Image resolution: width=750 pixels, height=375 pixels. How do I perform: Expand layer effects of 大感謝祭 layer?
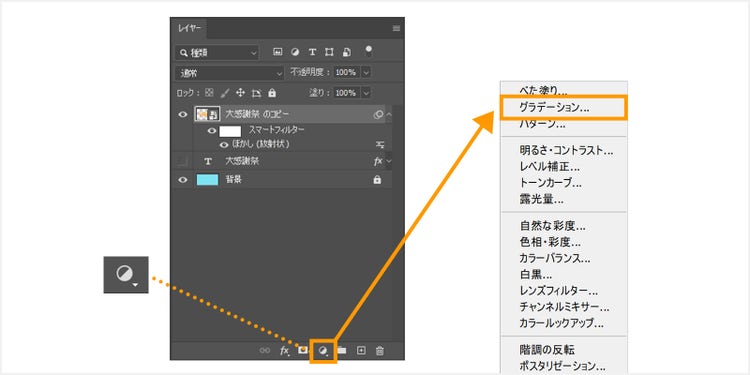pos(388,161)
